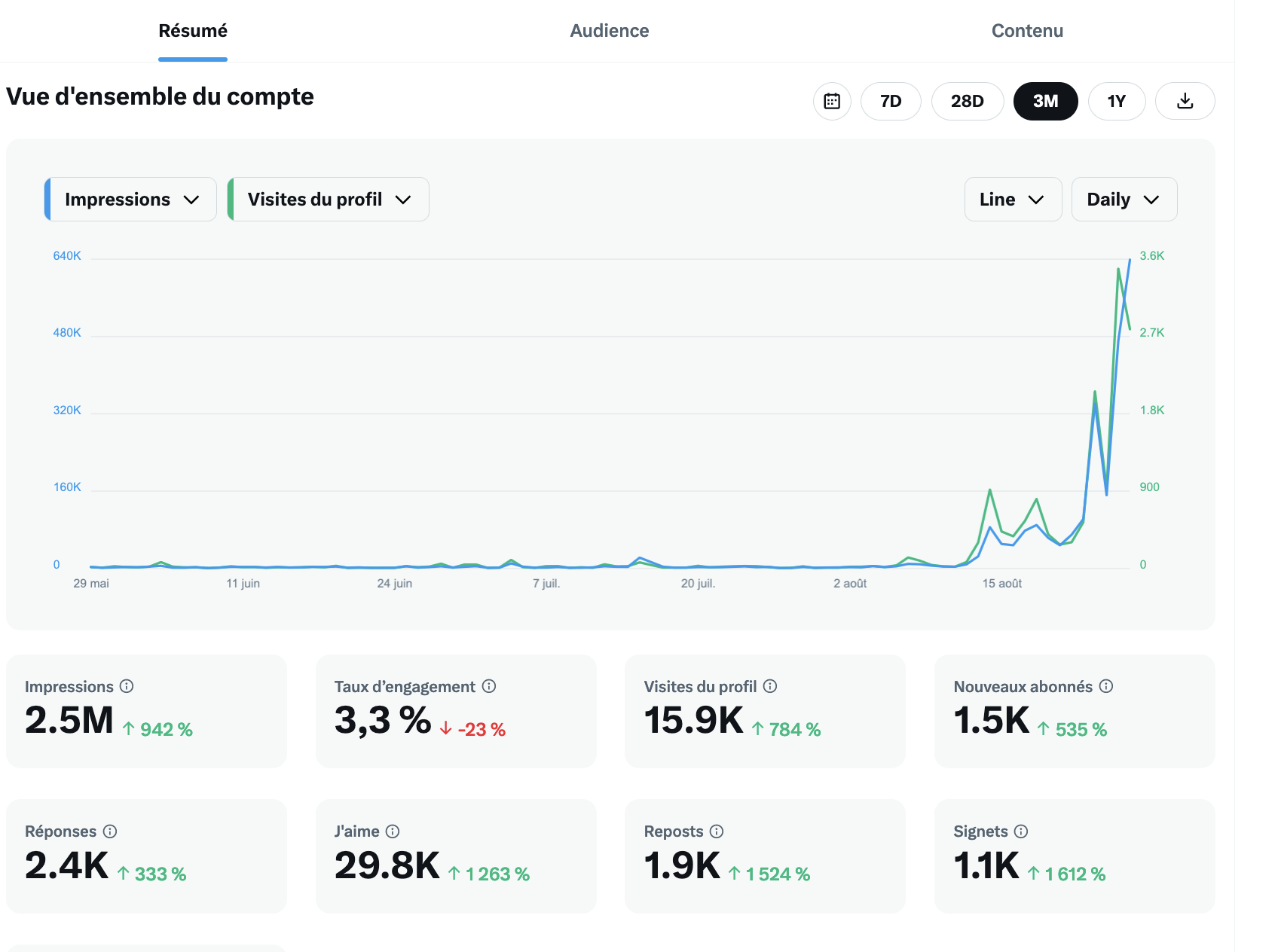Select the active 3M range button
The width and height of the screenshot is (1278, 952).
click(1045, 101)
